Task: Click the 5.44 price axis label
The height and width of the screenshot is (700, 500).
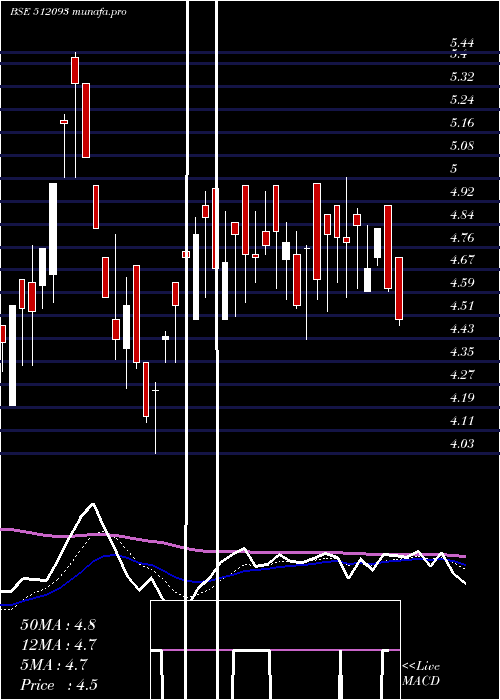Action: coord(462,43)
